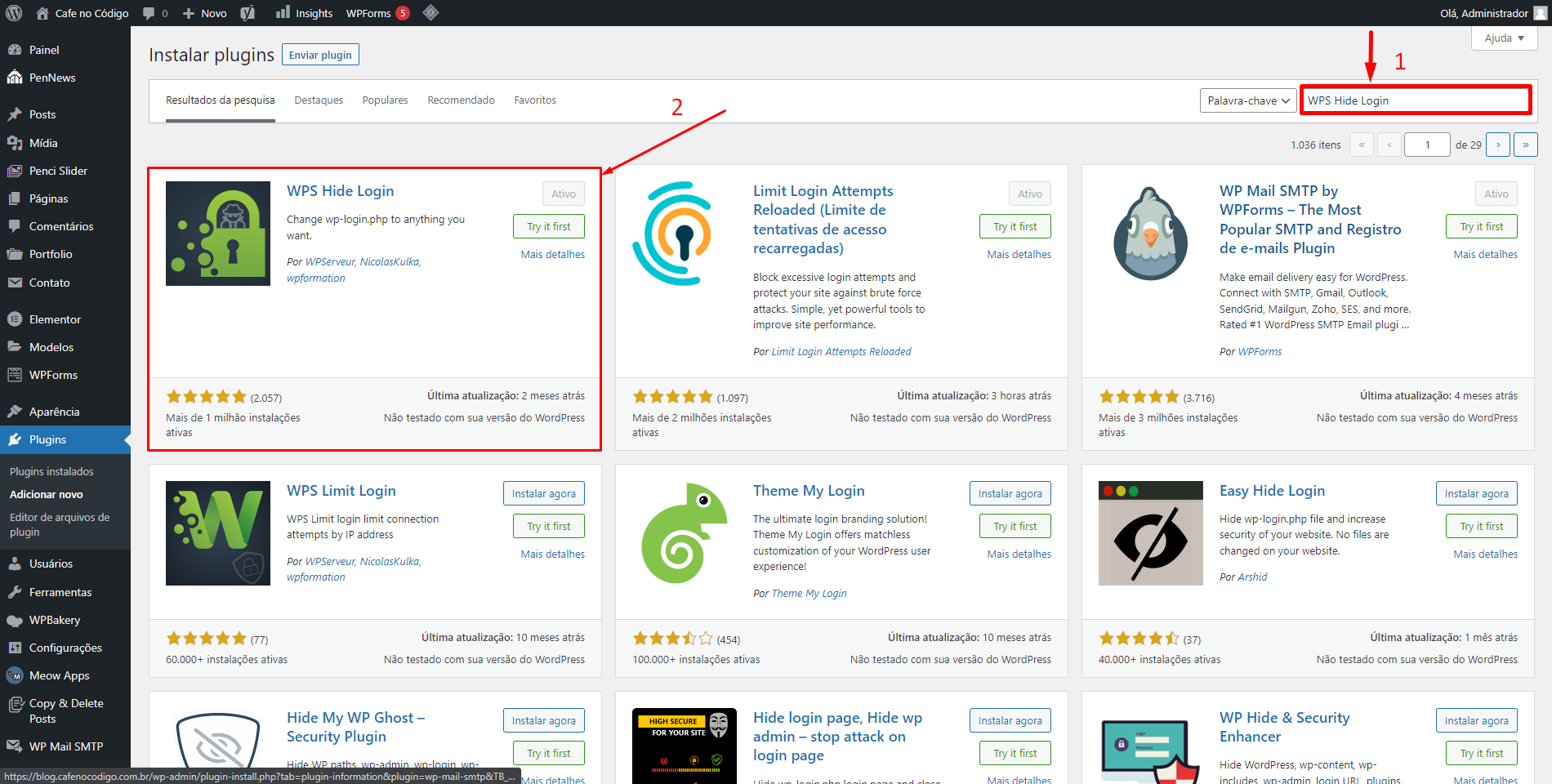This screenshot has height=784, width=1552.
Task: Open the WPS Hide Login title link
Action: (341, 191)
